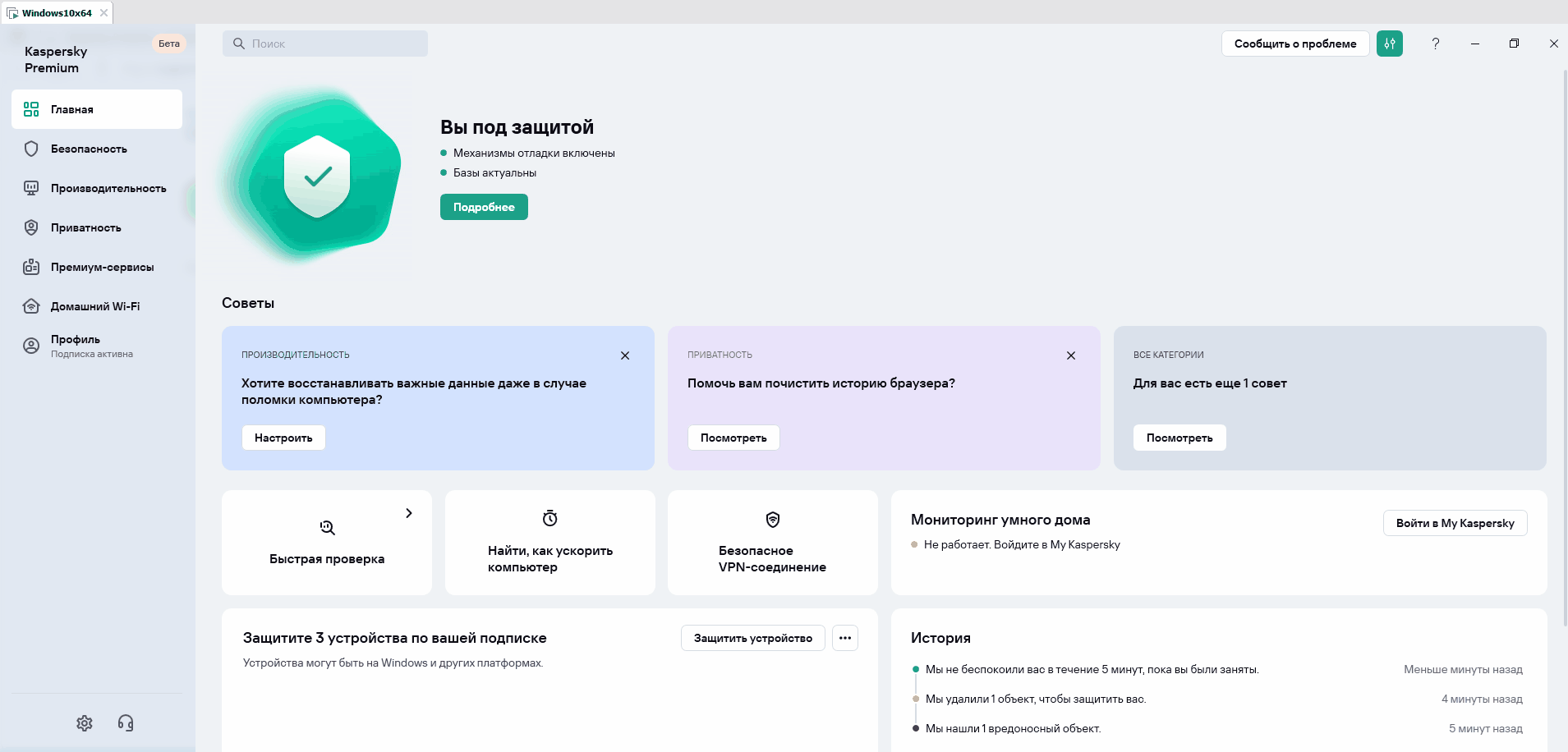Screen dimensions: 1568x752
Task: Click the Бета badge
Action: coord(169,44)
